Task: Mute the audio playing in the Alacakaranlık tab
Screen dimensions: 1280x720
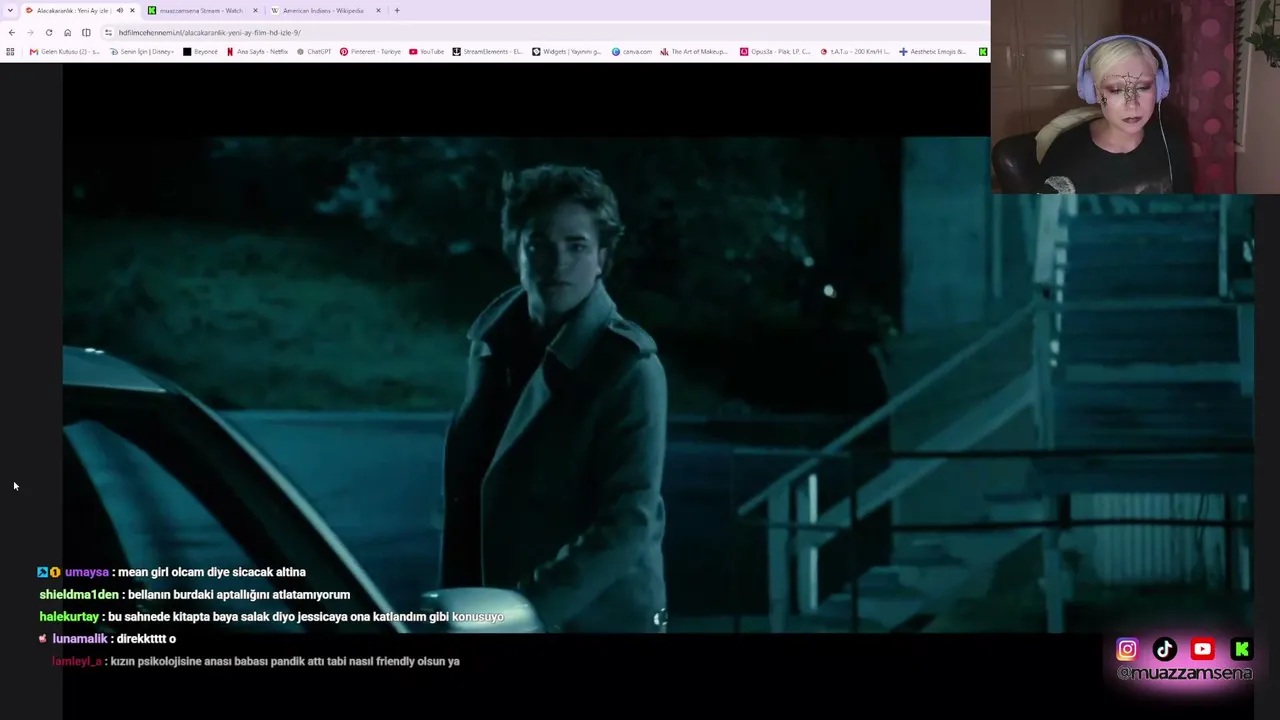Action: pyautogui.click(x=120, y=11)
